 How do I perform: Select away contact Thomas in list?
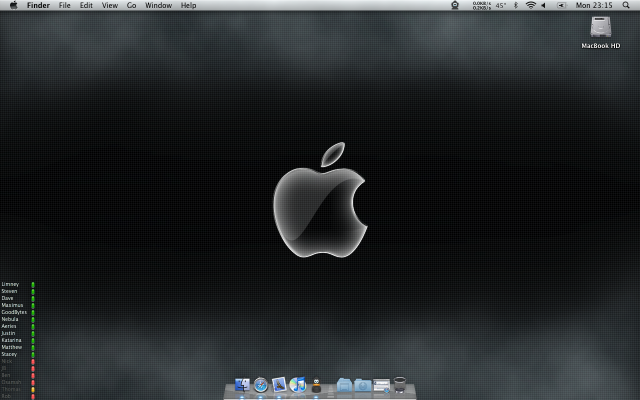(11, 389)
